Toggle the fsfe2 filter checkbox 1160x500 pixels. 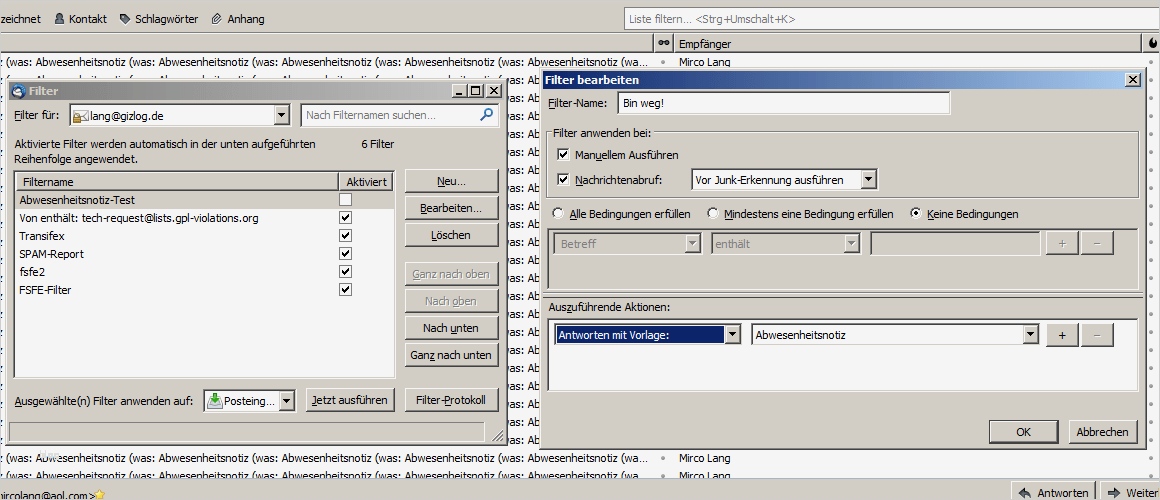pos(345,271)
